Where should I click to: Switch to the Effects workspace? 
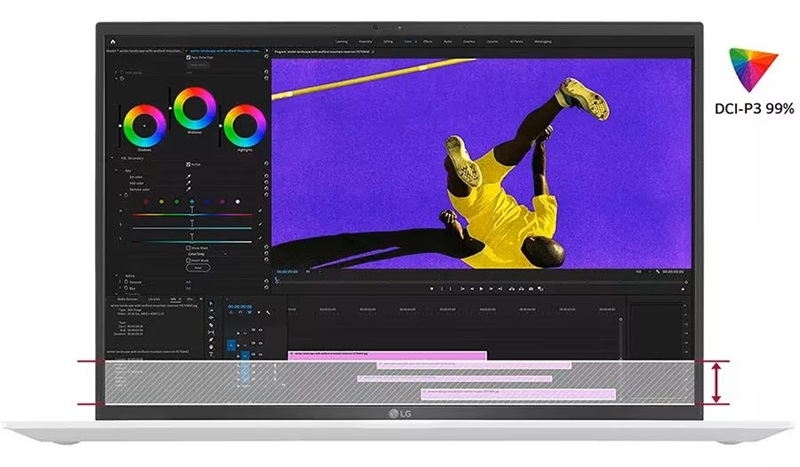point(428,42)
